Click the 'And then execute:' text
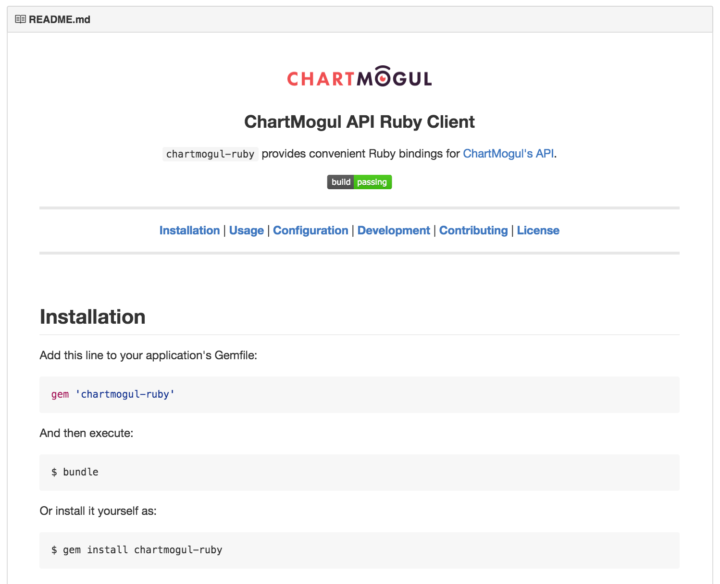Image resolution: width=720 pixels, height=584 pixels. pyautogui.click(x=86, y=433)
